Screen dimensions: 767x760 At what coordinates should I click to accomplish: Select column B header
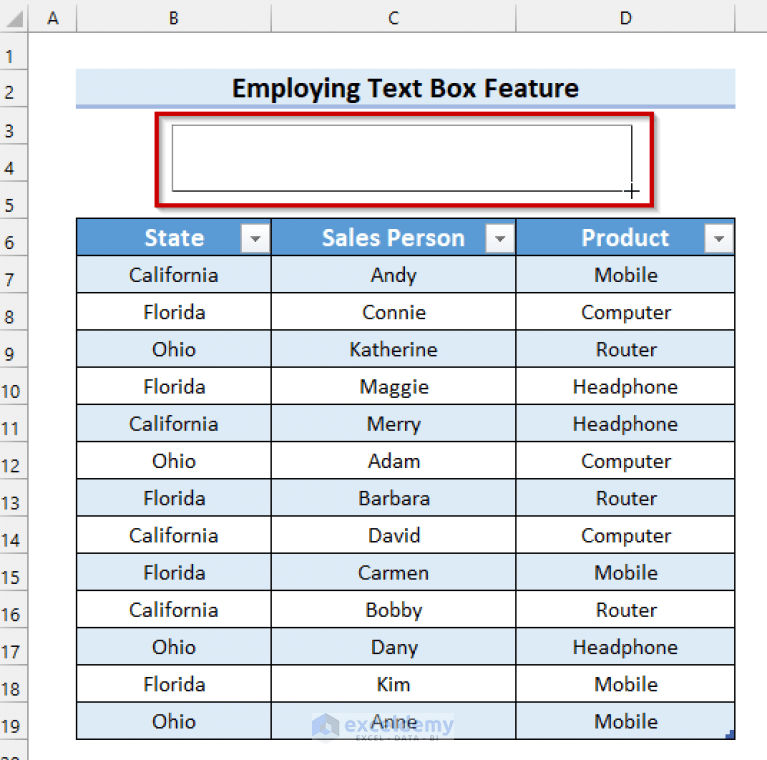click(x=174, y=18)
